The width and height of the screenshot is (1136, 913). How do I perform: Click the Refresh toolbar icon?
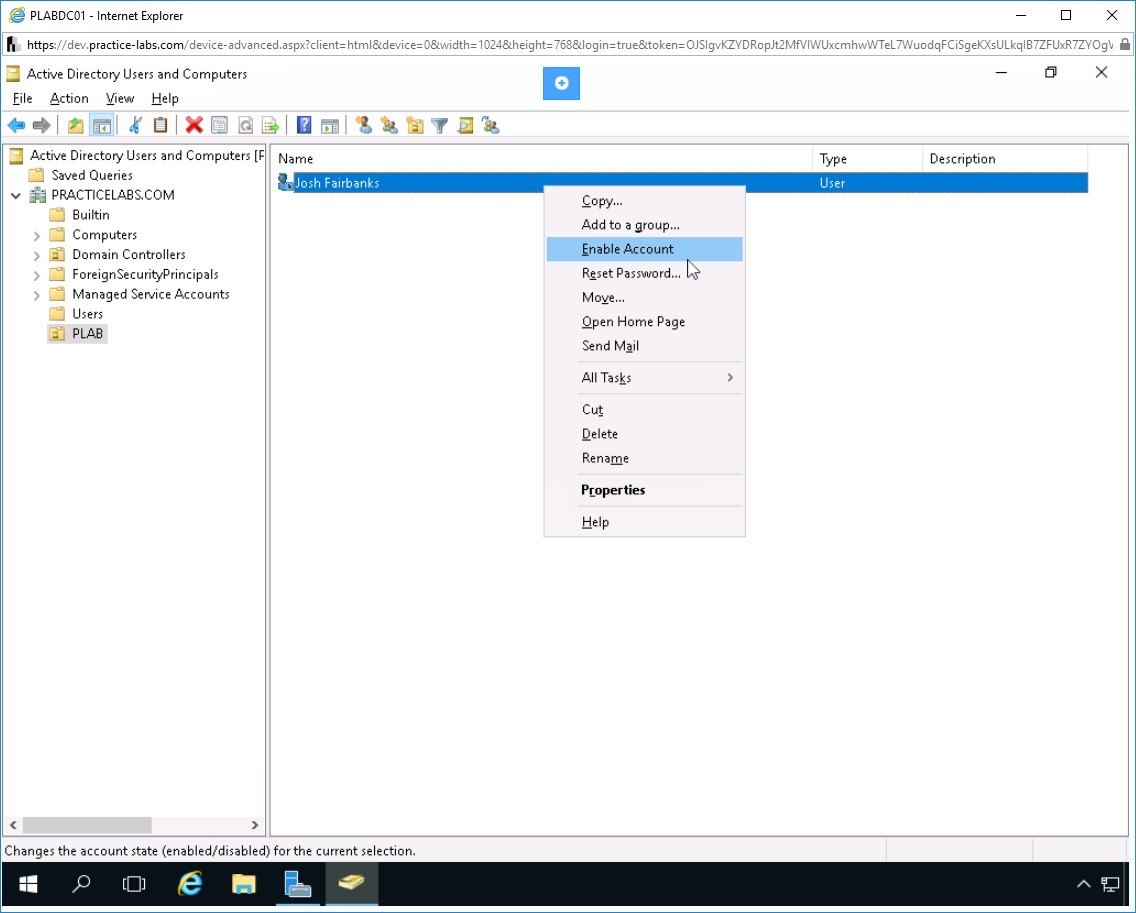pyautogui.click(x=246, y=125)
